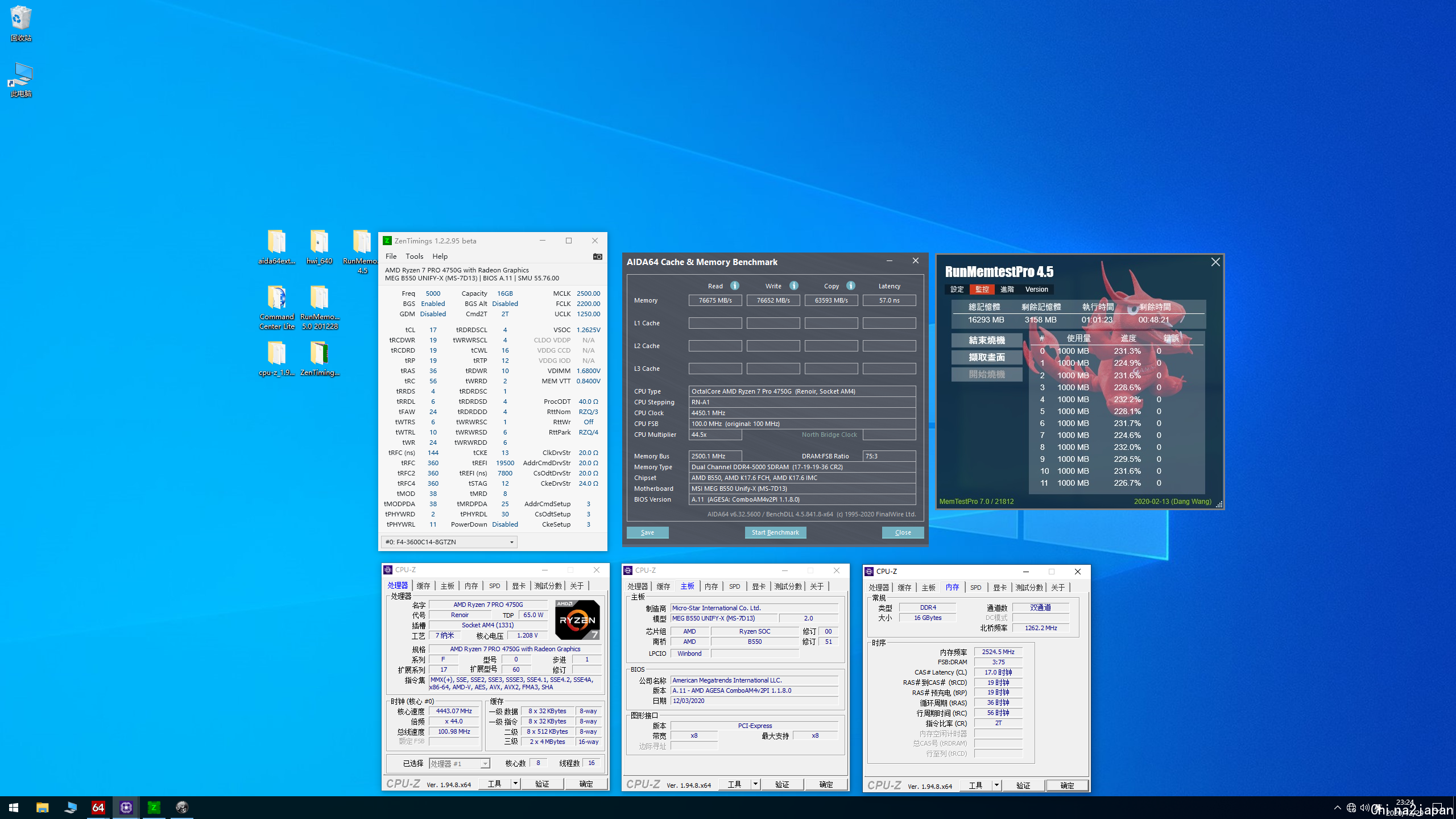Viewport: 1456px width, 819px height.
Task: Select 显卡 tab in left CPU-Z
Action: click(x=519, y=586)
